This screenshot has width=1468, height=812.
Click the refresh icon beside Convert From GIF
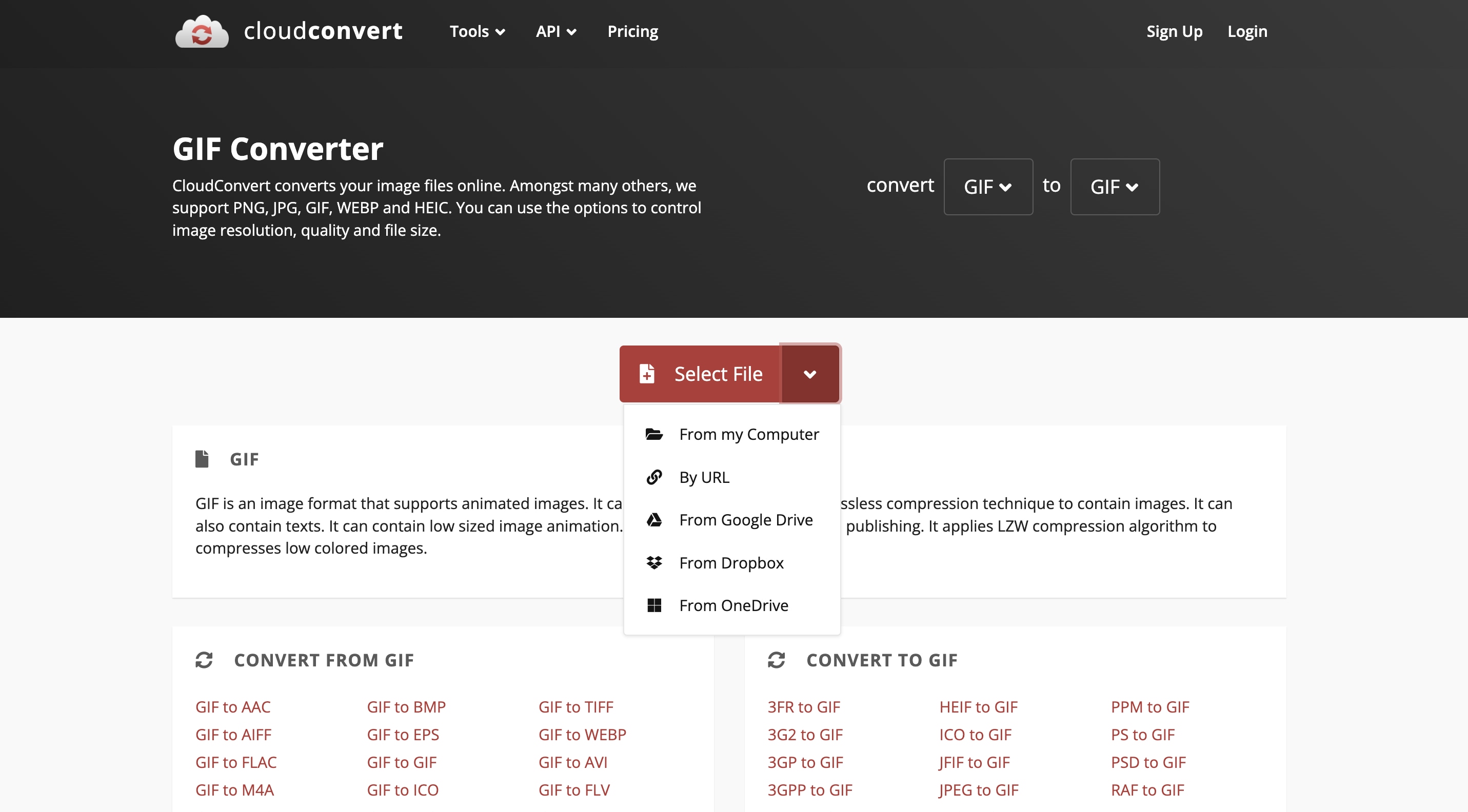pos(204,660)
